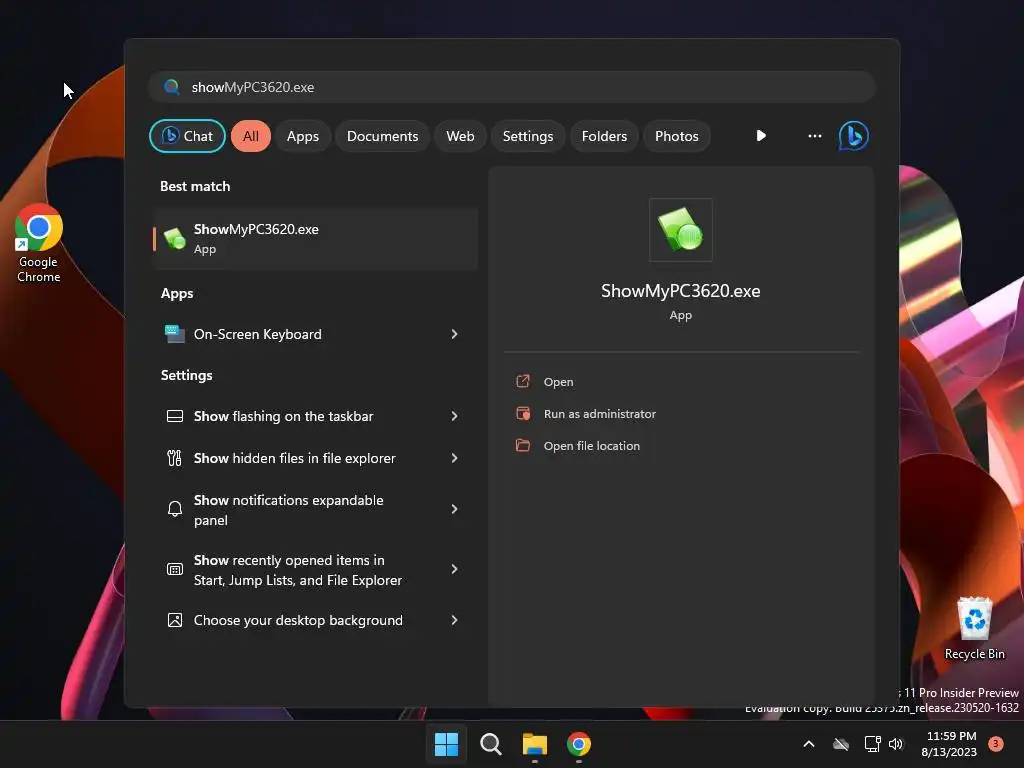Click tools icon beside Show hidden files

(174, 458)
